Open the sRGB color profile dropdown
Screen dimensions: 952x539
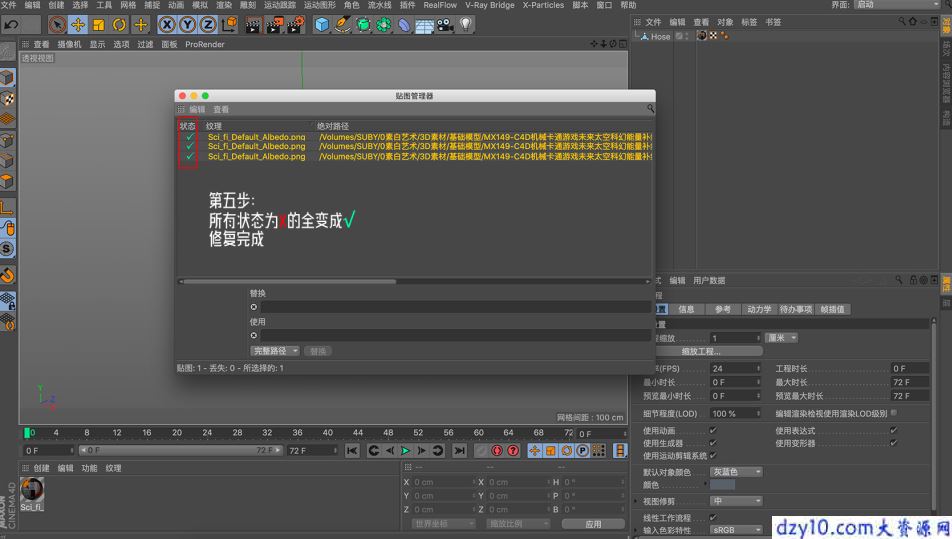[736, 530]
